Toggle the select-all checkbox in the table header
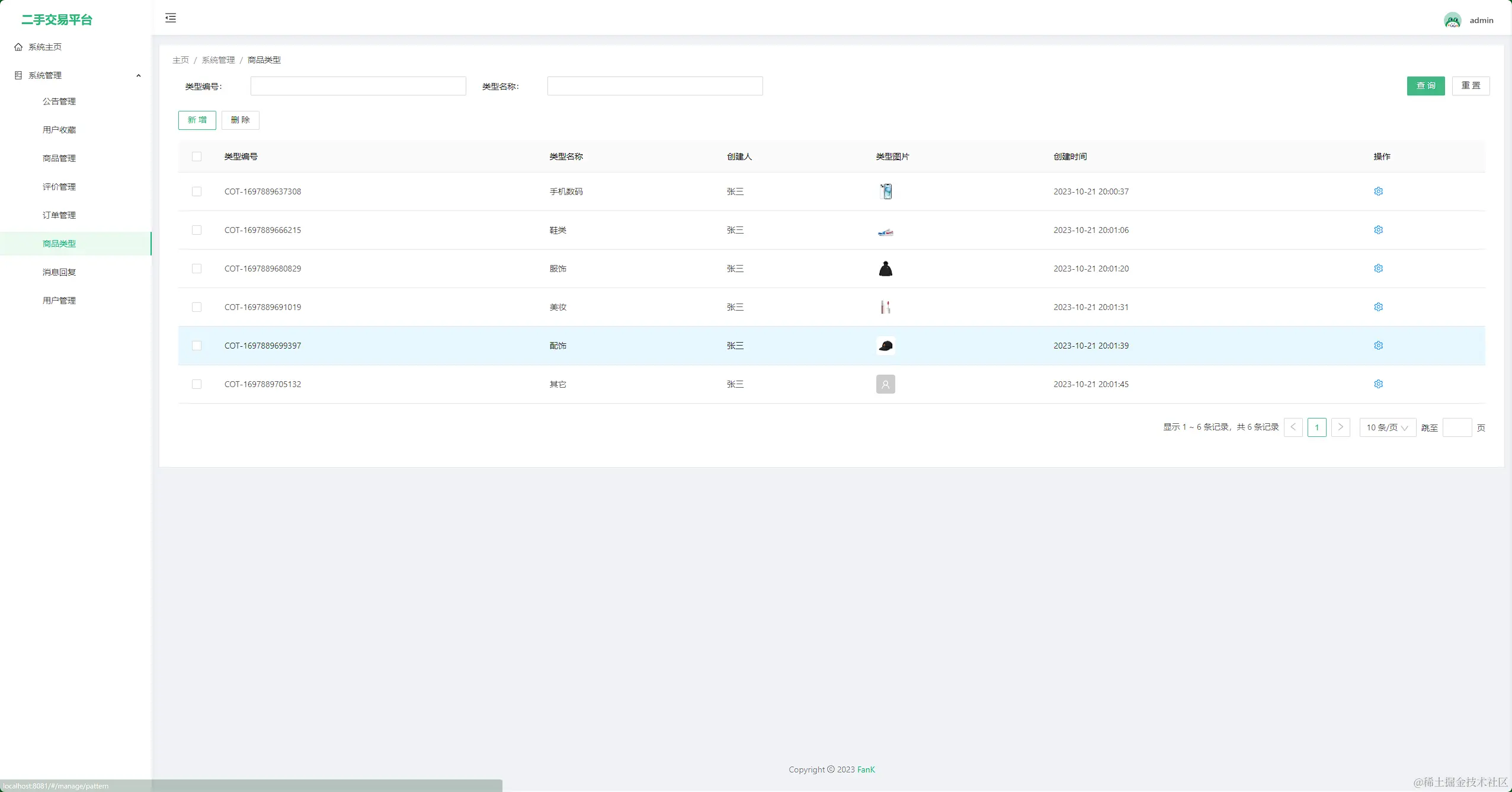Screen dimensions: 1512x792 [197, 157]
